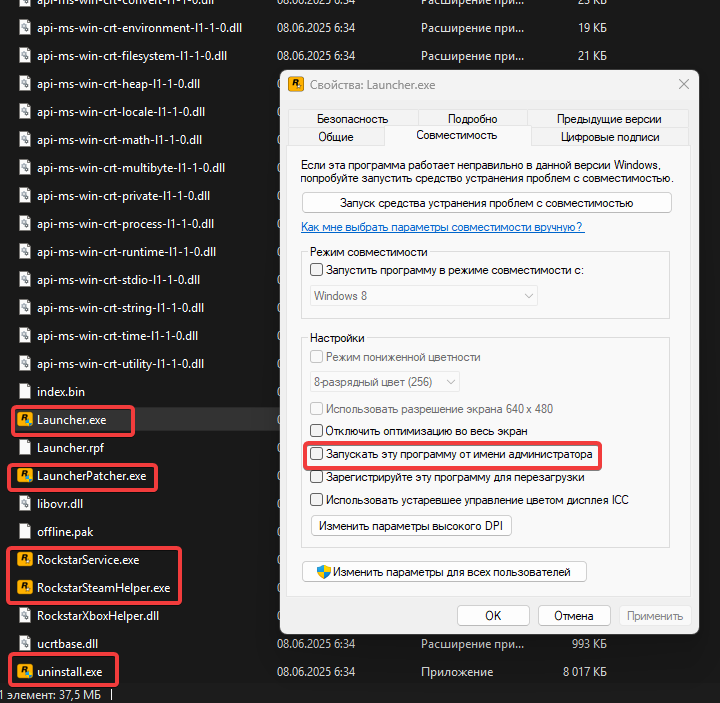Click 'Изменить параметры высокого DPI' button
This screenshot has height=703, width=720.
[x=411, y=525]
